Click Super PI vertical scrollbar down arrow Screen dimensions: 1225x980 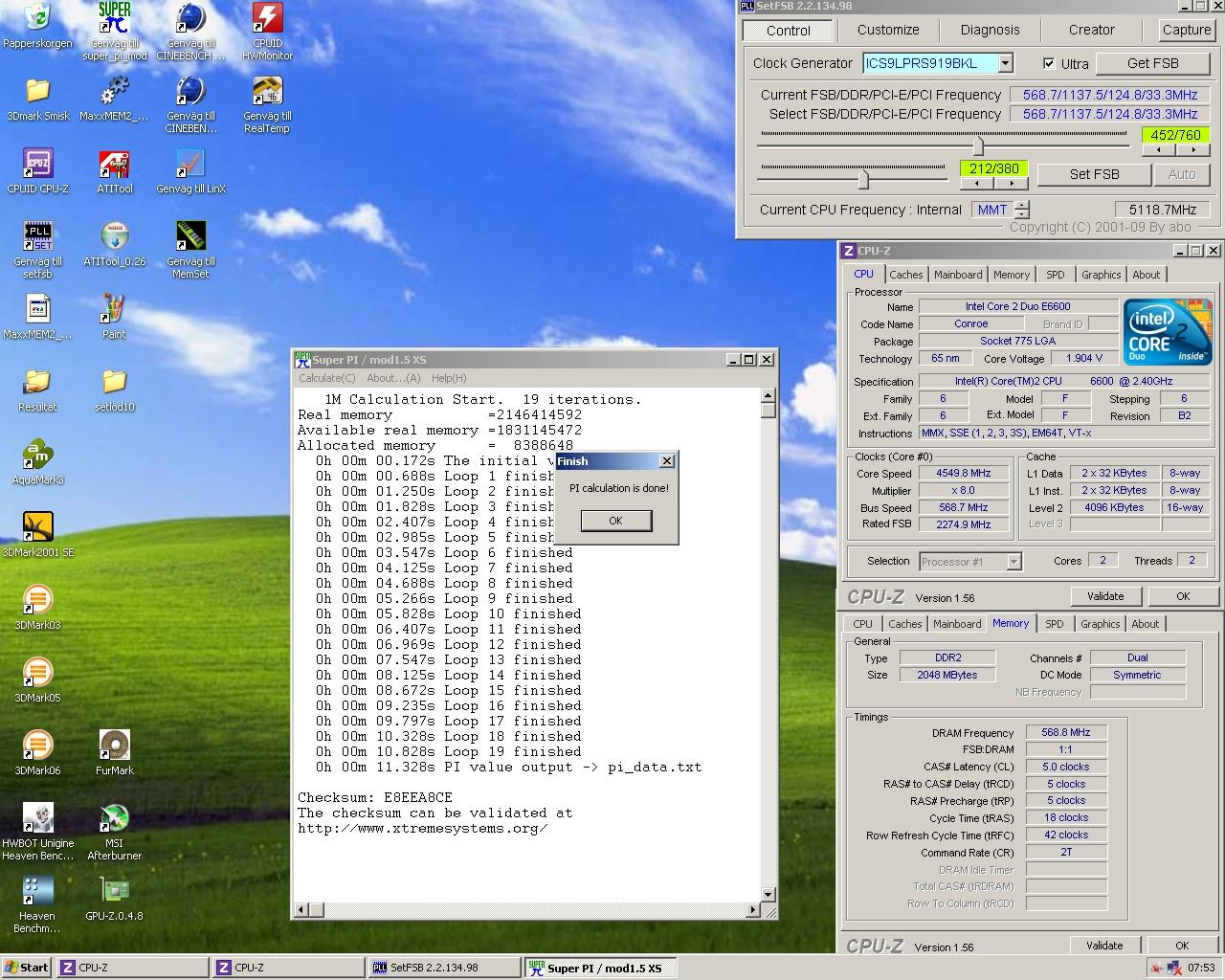768,894
